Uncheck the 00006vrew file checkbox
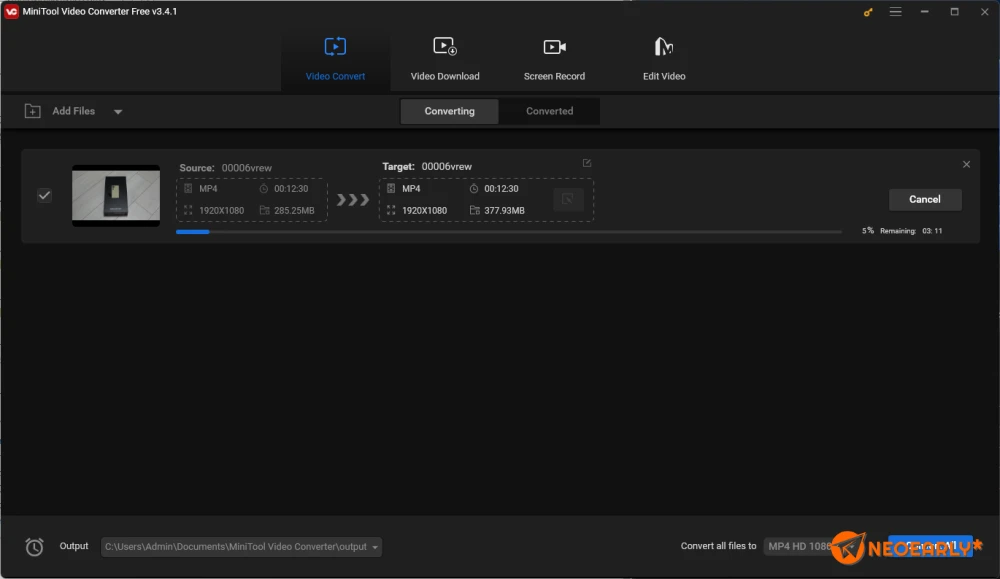Viewport: 1000px width, 579px height. click(x=44, y=195)
